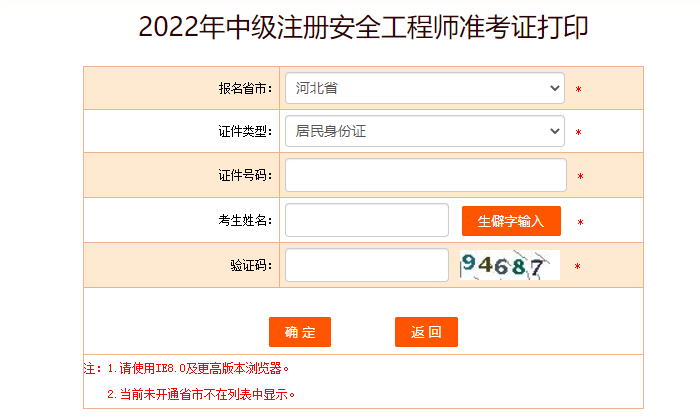Select the 证件类型 field label

point(244,132)
